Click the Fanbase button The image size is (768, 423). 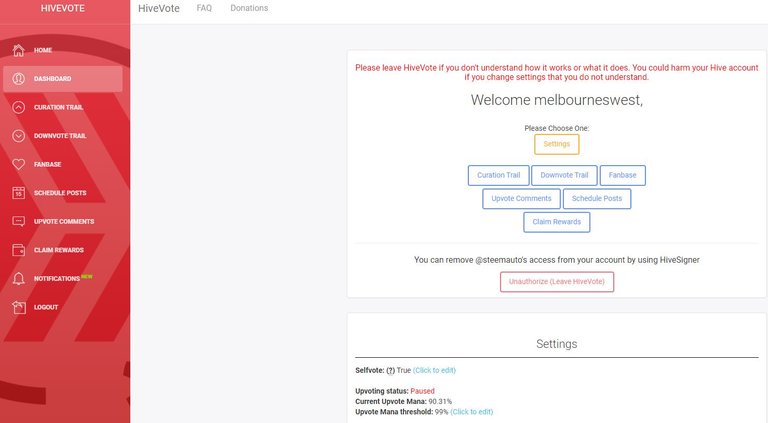coord(623,175)
